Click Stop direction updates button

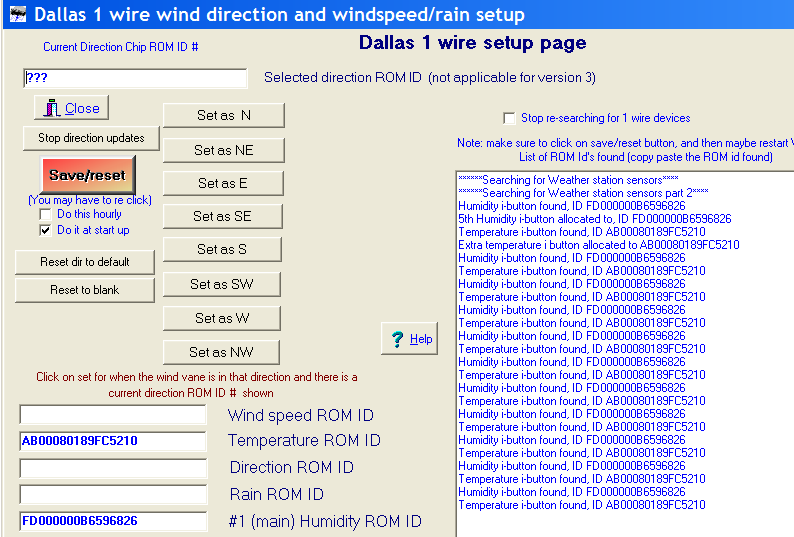pos(91,138)
